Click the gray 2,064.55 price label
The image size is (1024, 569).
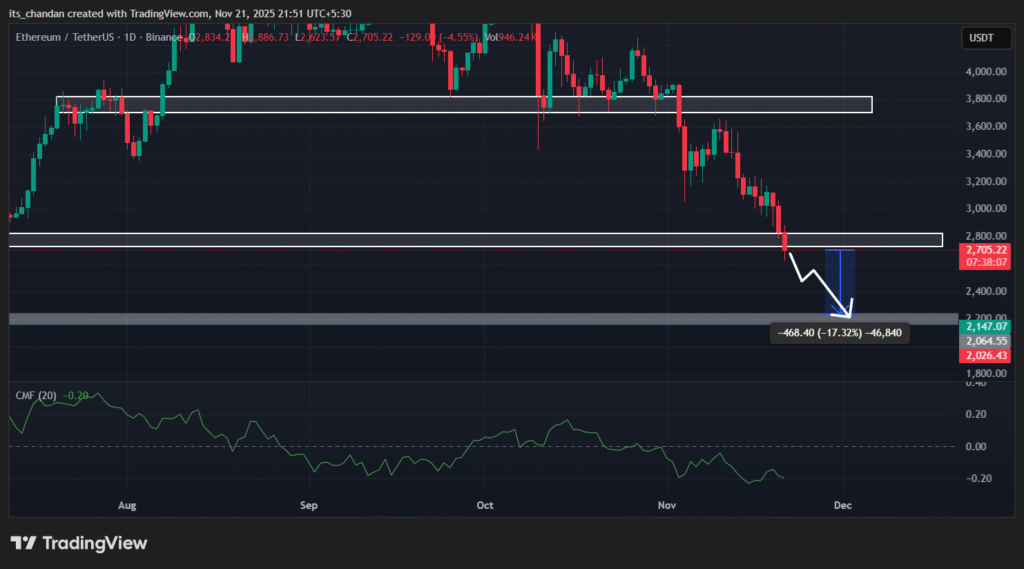coord(985,341)
